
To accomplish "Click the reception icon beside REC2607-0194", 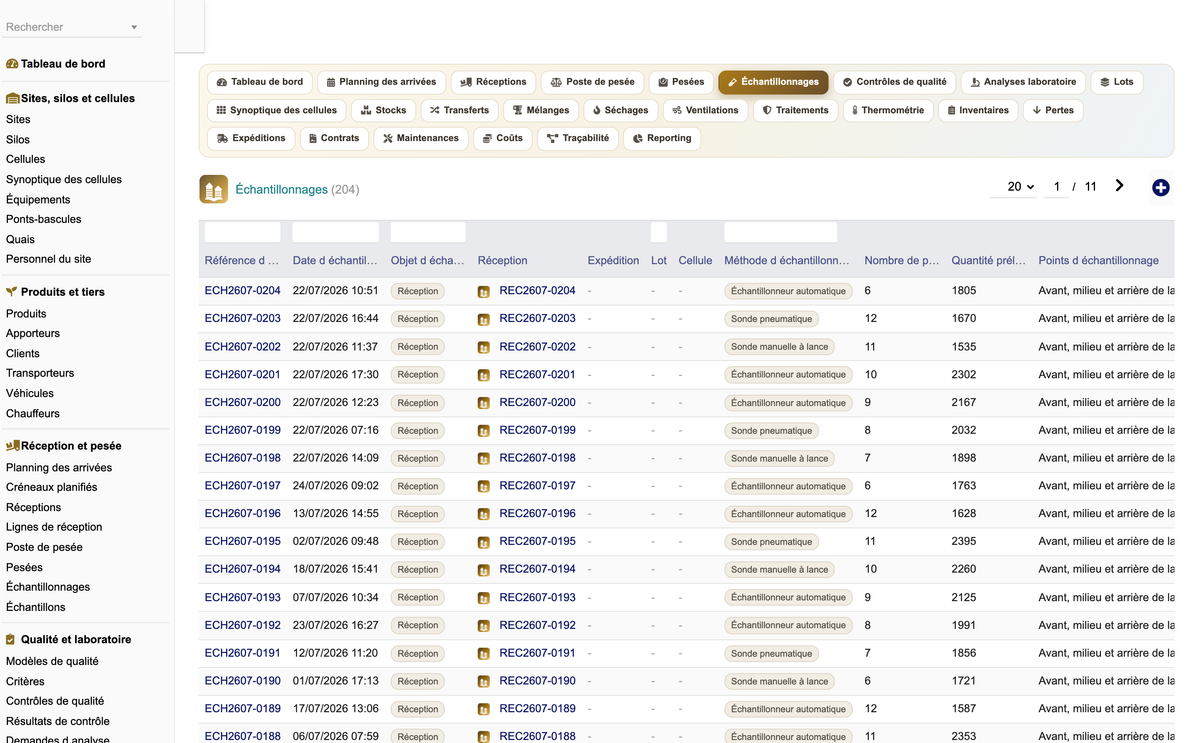I will point(484,570).
